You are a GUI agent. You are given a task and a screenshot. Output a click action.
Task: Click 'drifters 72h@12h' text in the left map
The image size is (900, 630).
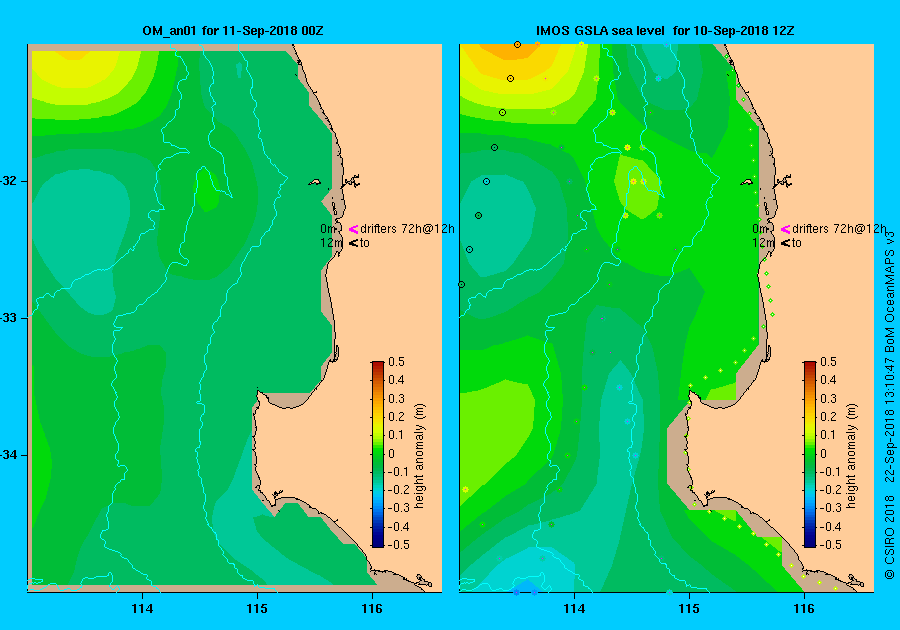coord(408,229)
